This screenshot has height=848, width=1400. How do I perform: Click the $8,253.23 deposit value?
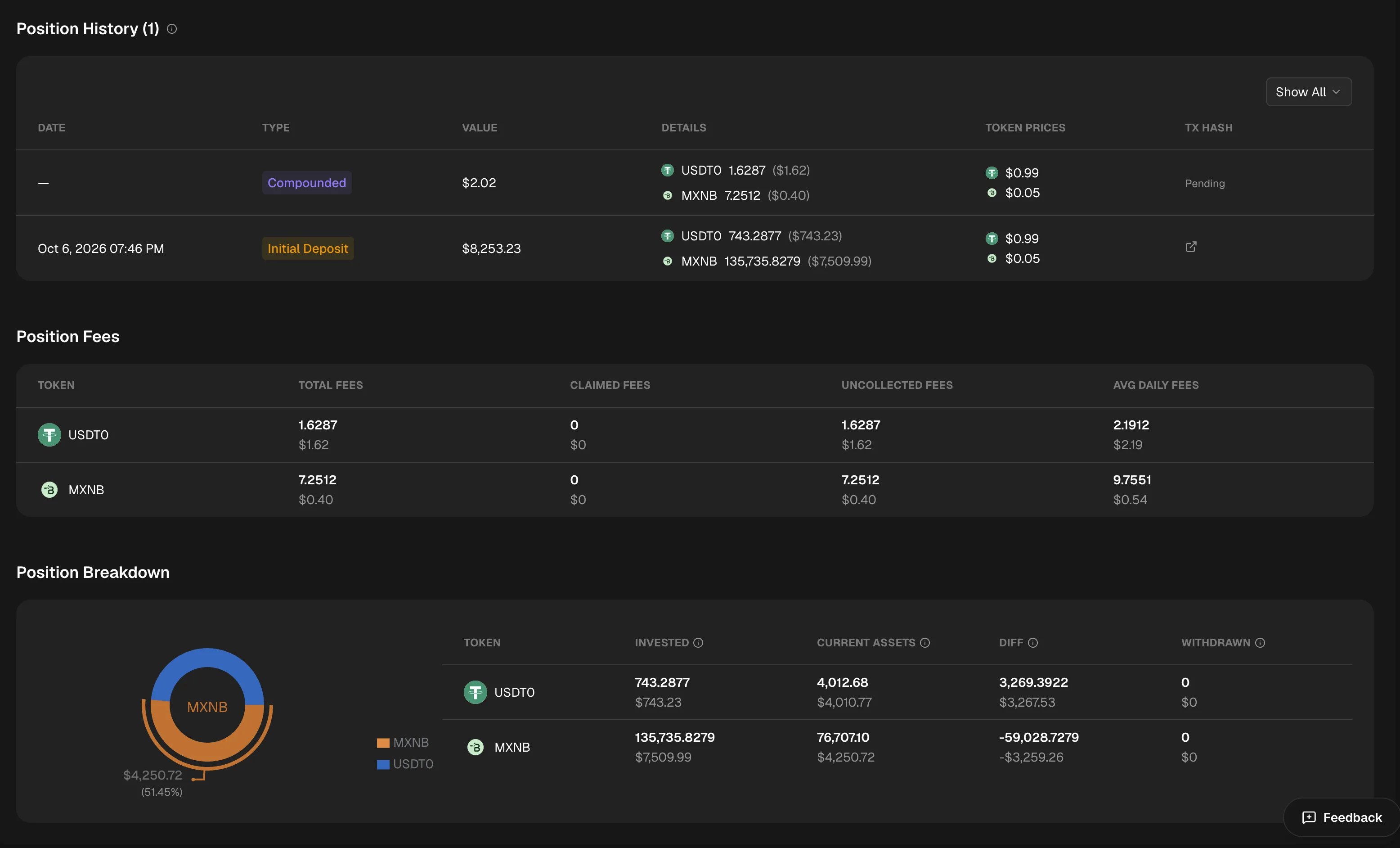pyautogui.click(x=491, y=248)
